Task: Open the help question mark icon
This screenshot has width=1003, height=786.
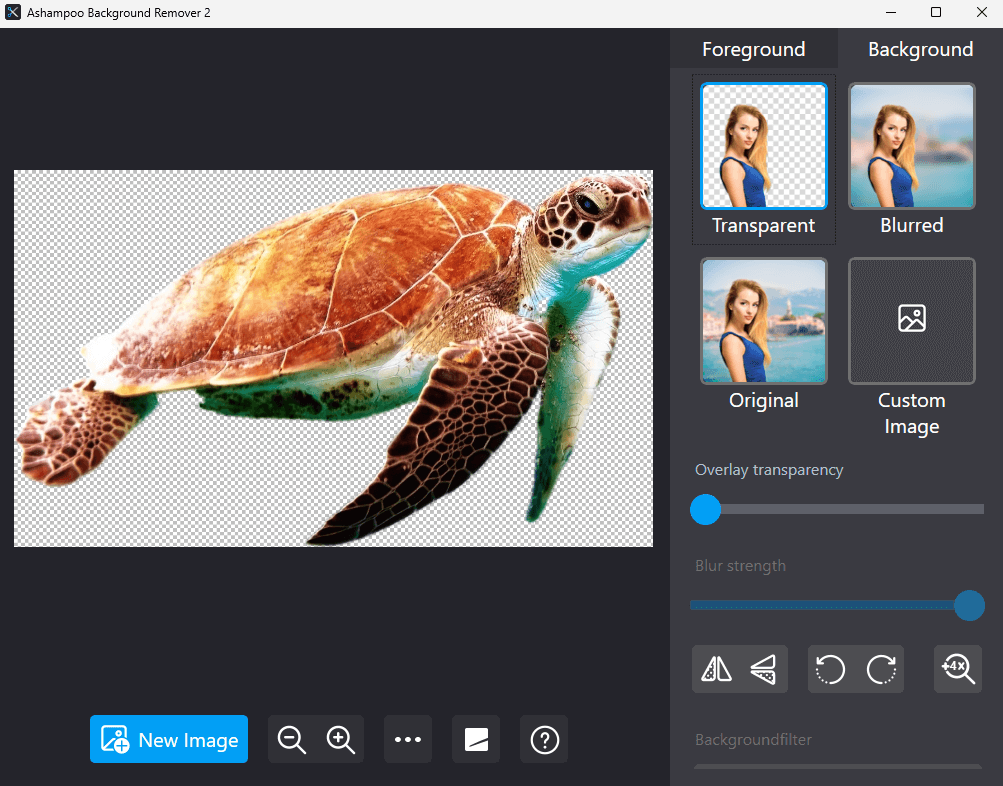Action: coord(544,740)
